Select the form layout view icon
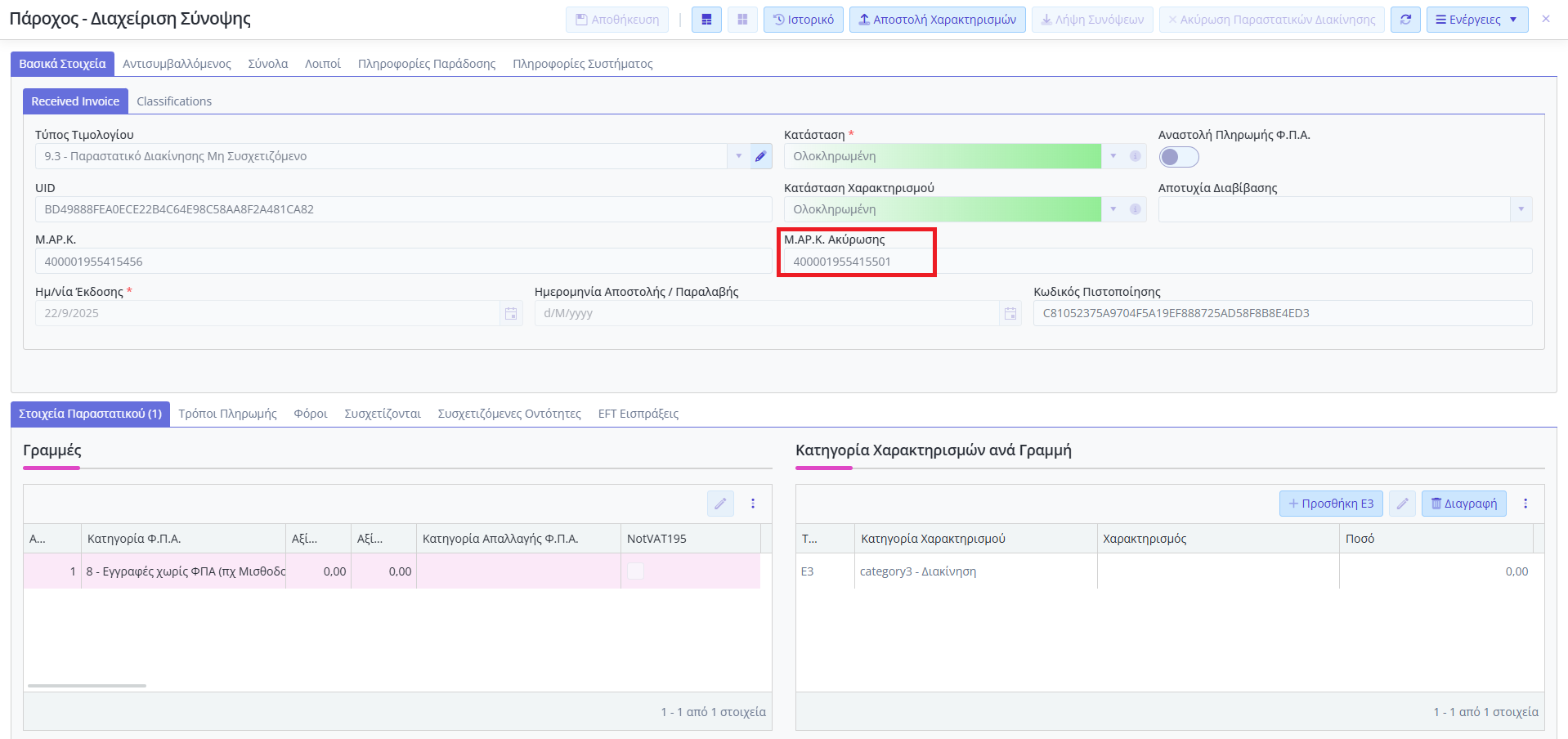Screen dimensions: 1568x739 (x=706, y=20)
